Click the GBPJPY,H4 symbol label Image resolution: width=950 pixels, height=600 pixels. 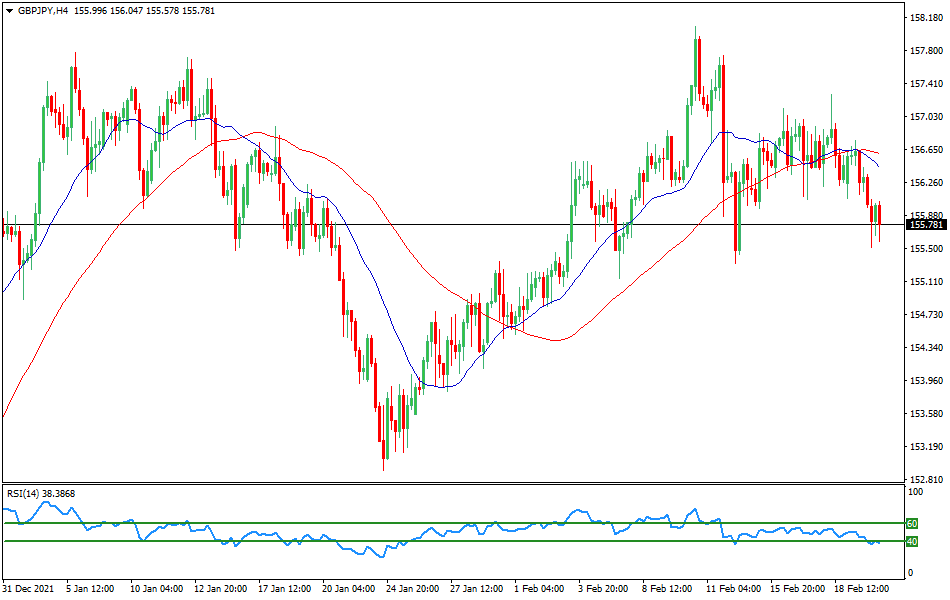pos(50,10)
